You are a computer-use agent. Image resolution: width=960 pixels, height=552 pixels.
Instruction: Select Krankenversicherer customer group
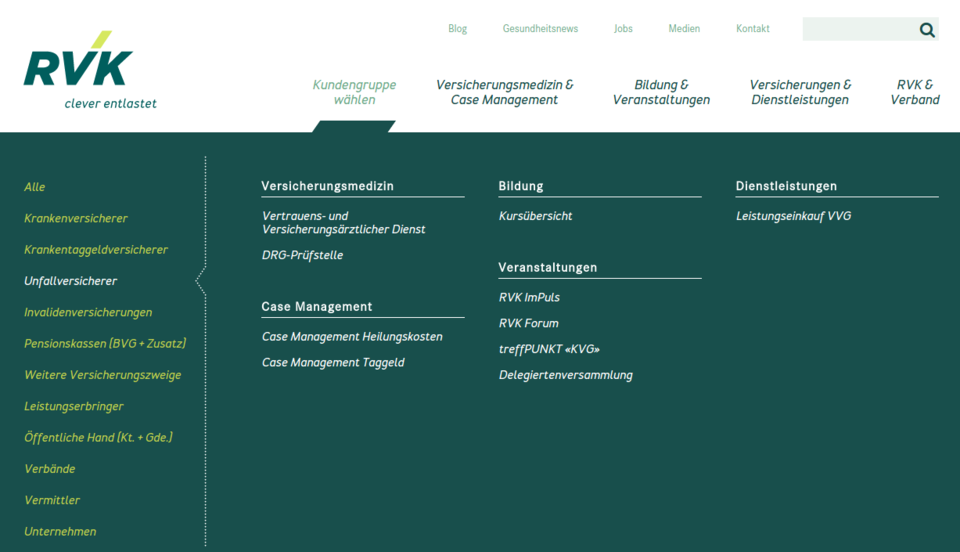tap(76, 218)
